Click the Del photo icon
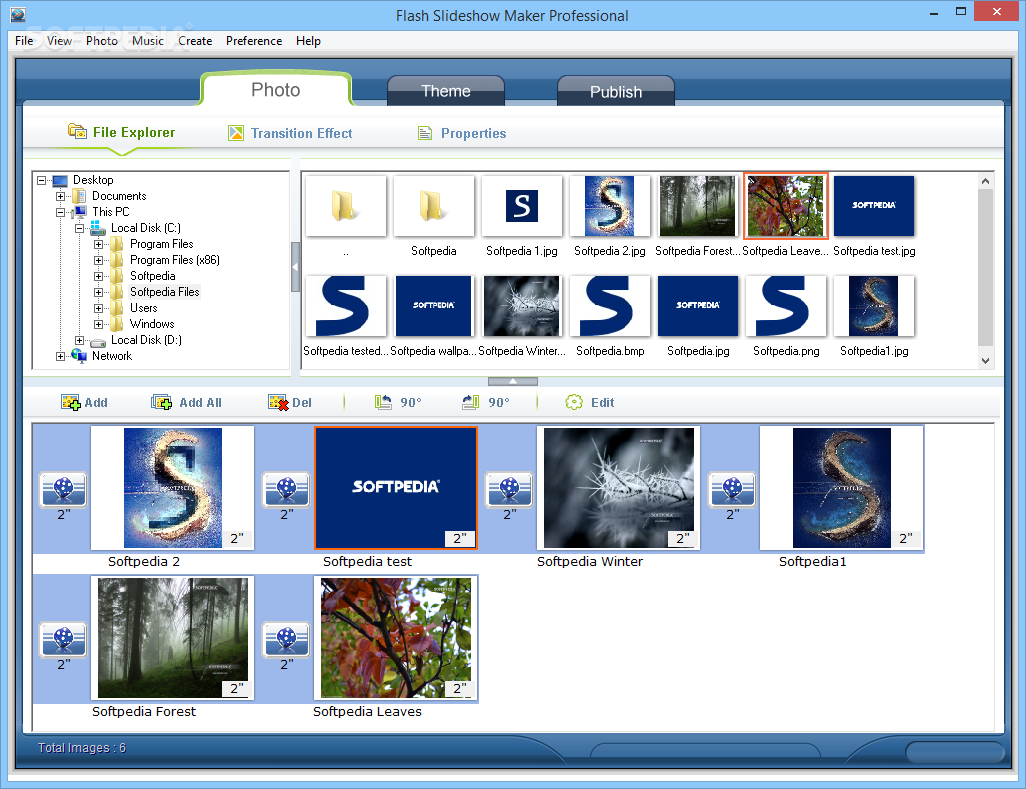Image resolution: width=1026 pixels, height=789 pixels. [x=278, y=402]
